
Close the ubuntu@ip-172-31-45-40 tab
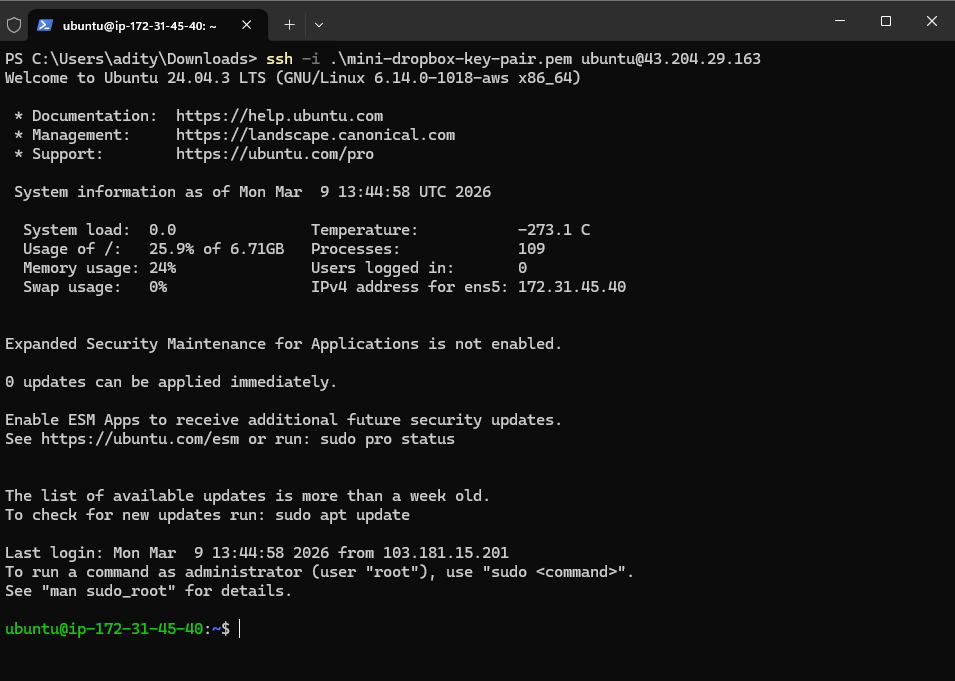tap(253, 24)
